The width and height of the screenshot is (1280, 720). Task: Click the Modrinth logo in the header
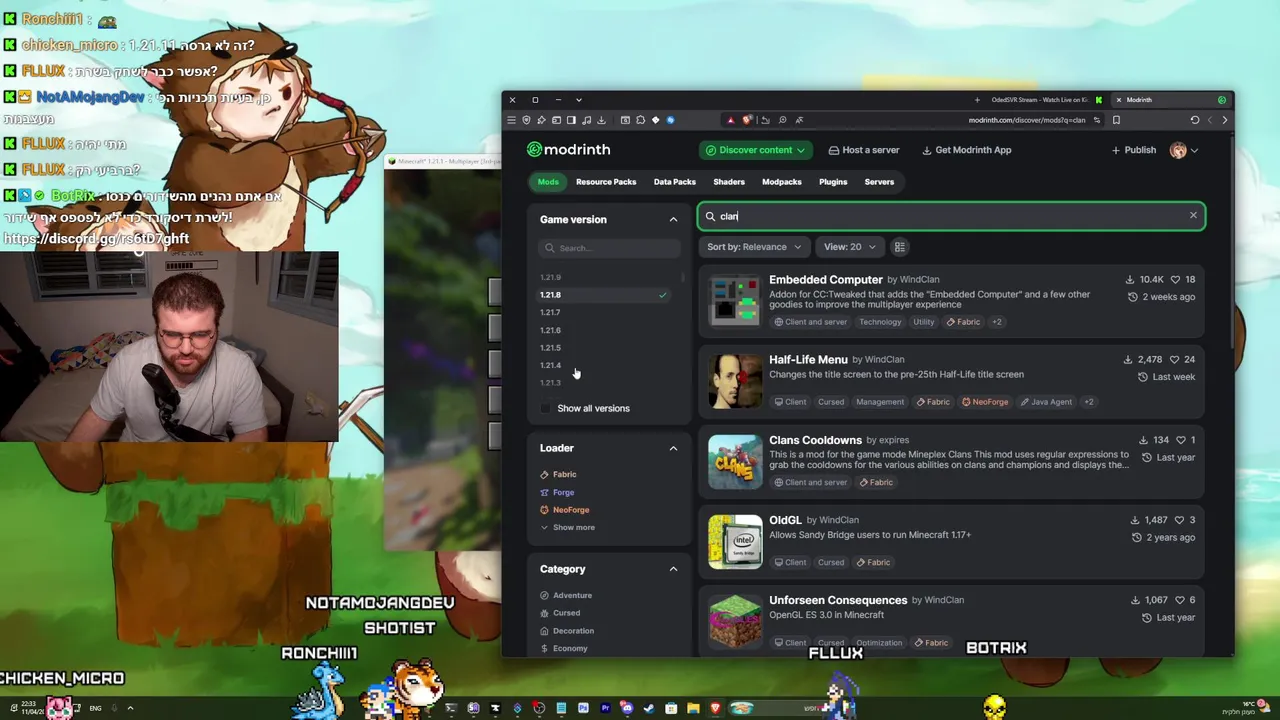[568, 150]
